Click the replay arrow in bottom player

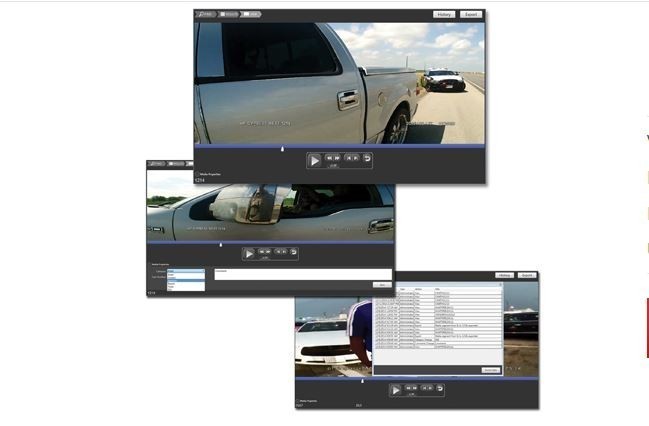440,388
